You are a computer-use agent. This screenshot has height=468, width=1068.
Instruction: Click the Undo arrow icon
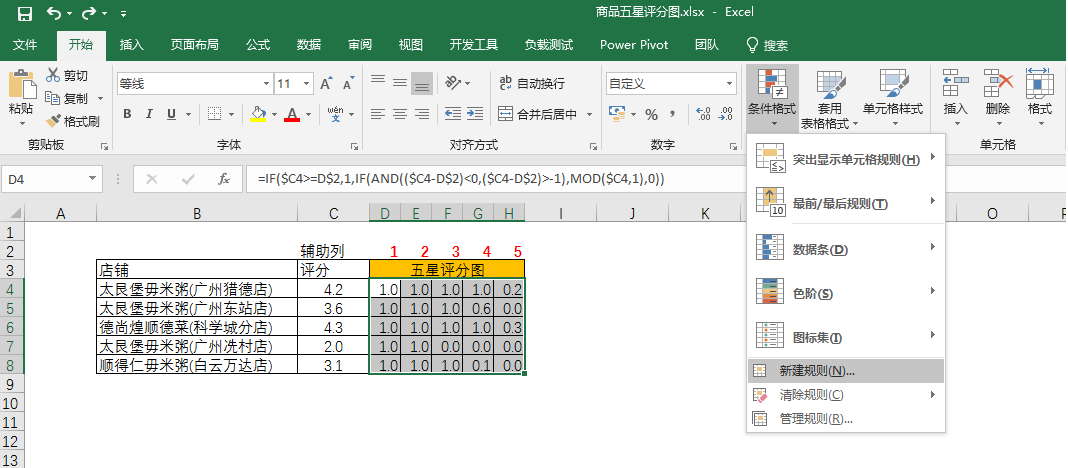click(x=54, y=13)
